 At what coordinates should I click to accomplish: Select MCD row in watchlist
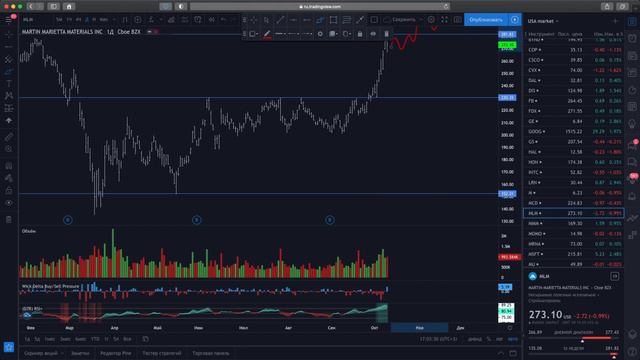pyautogui.click(x=573, y=203)
